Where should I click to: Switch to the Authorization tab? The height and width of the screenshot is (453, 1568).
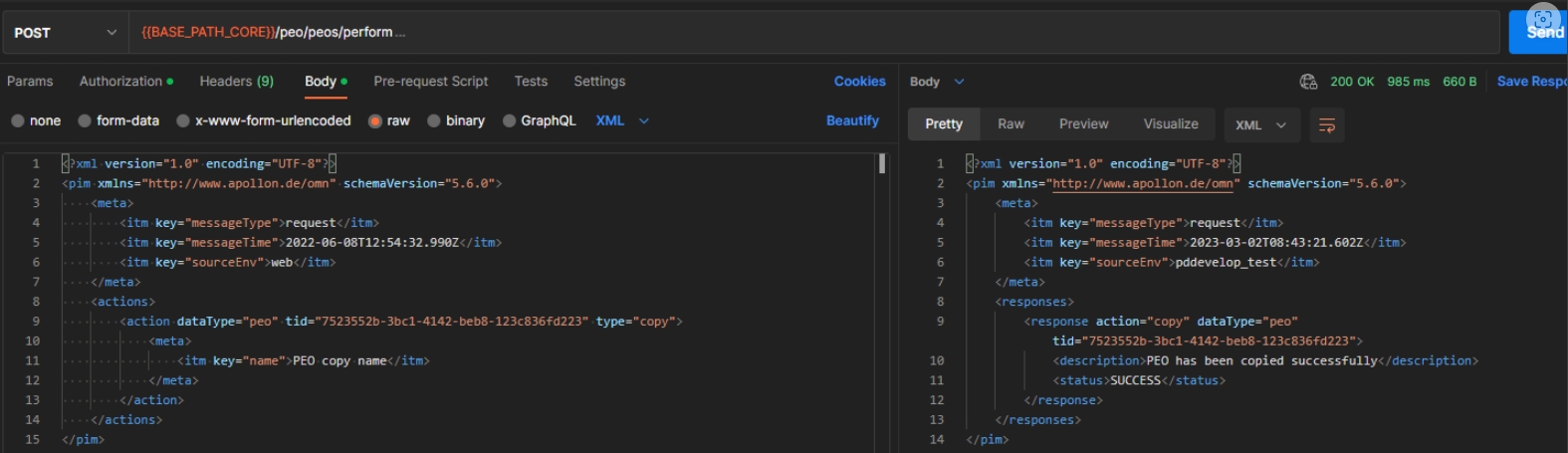(x=125, y=82)
